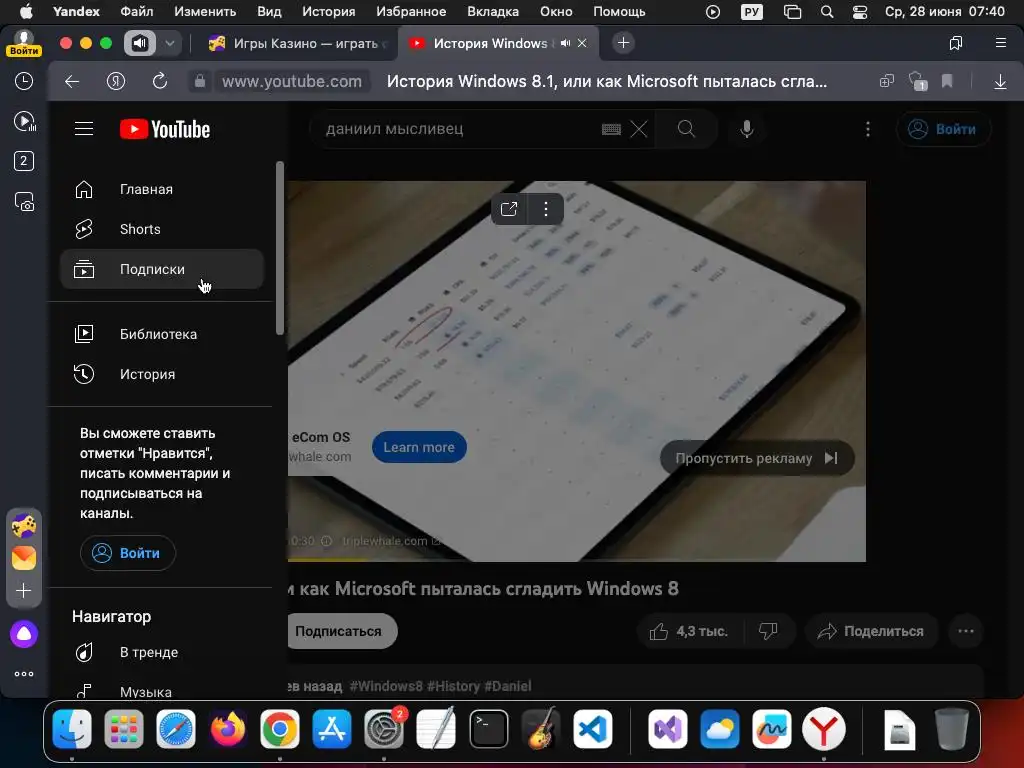1024x768 pixels.
Task: Open the Вкладка menu
Action: pos(492,12)
